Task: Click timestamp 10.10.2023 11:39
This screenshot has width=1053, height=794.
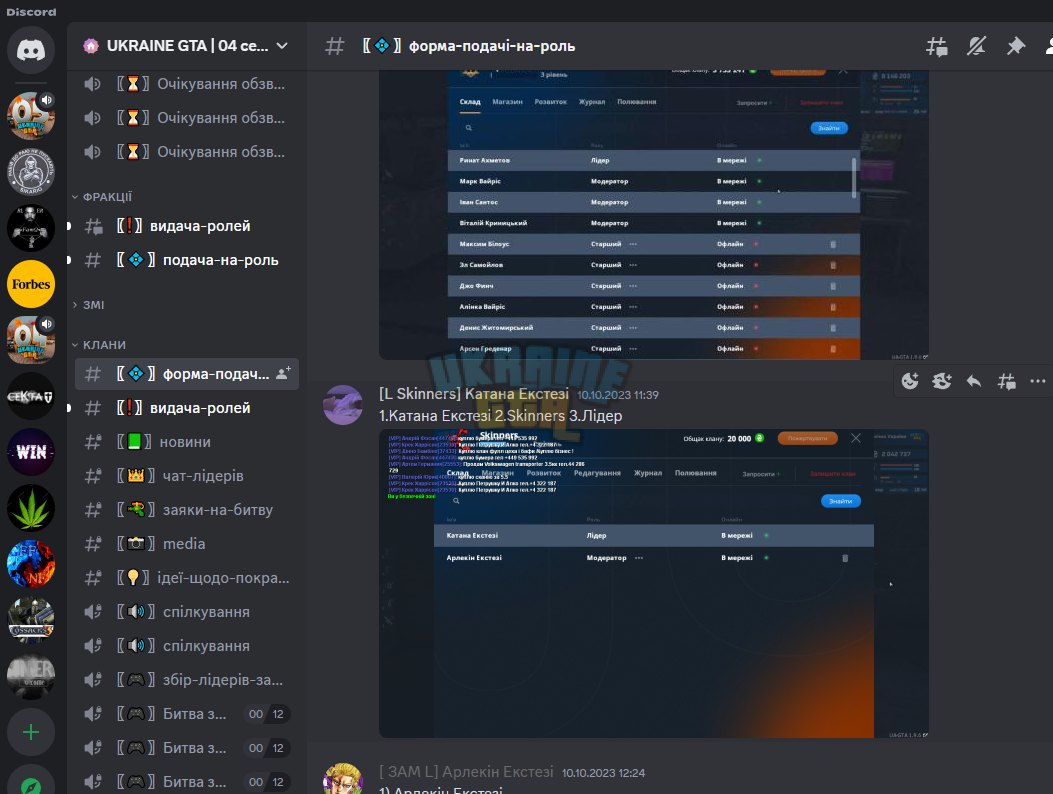Action: coord(618,395)
